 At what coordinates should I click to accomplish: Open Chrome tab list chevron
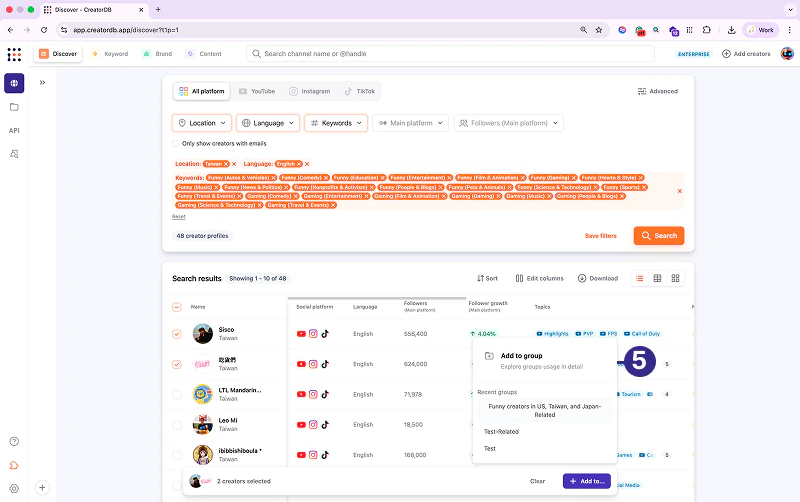pos(790,10)
